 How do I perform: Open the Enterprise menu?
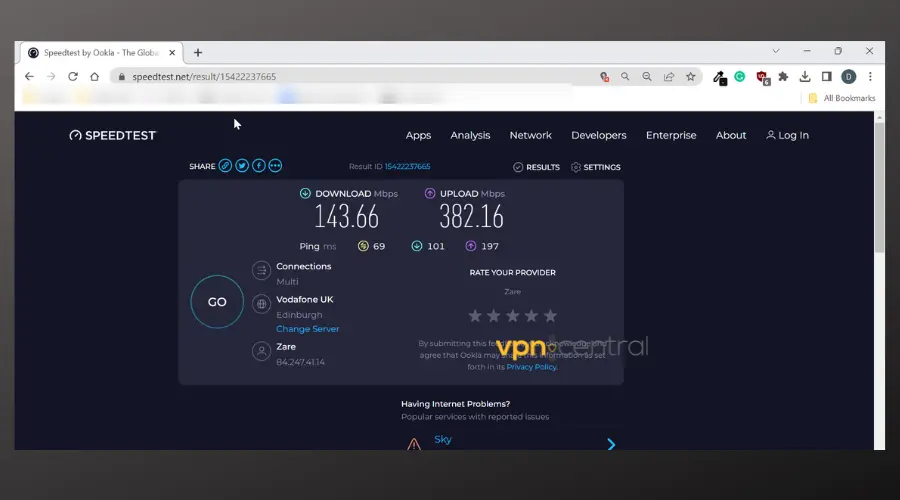click(671, 135)
